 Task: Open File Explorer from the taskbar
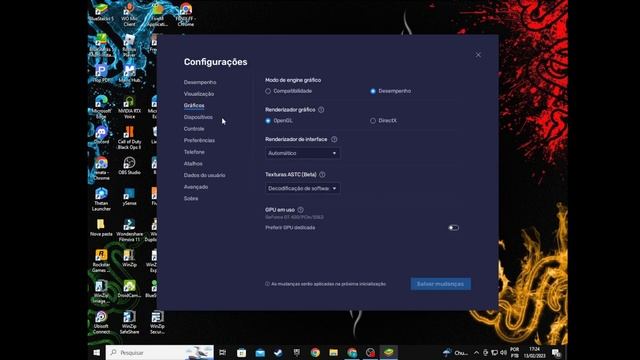coord(333,352)
